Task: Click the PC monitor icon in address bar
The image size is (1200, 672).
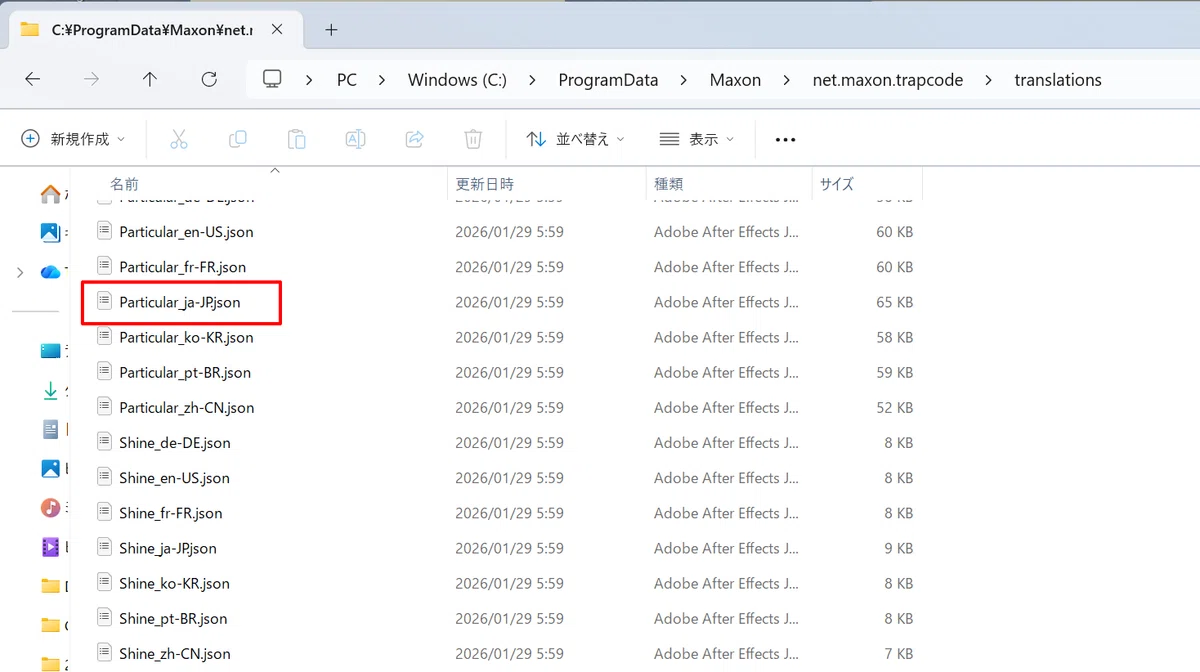Action: coord(272,80)
